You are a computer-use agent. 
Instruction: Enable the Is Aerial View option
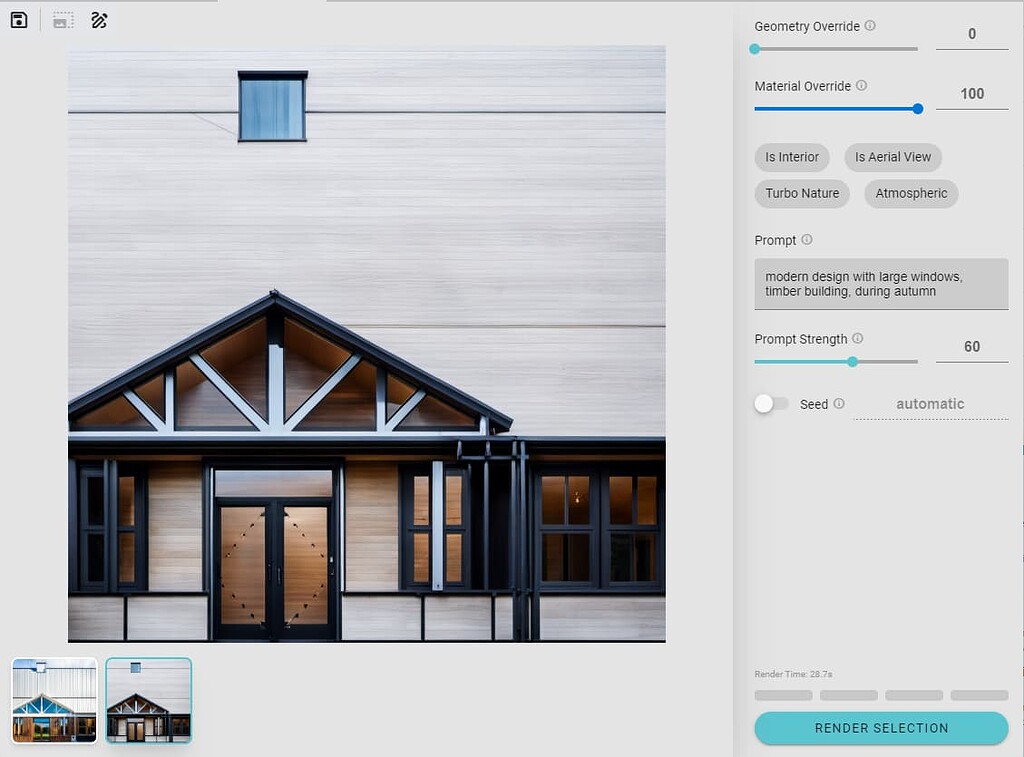click(x=893, y=157)
